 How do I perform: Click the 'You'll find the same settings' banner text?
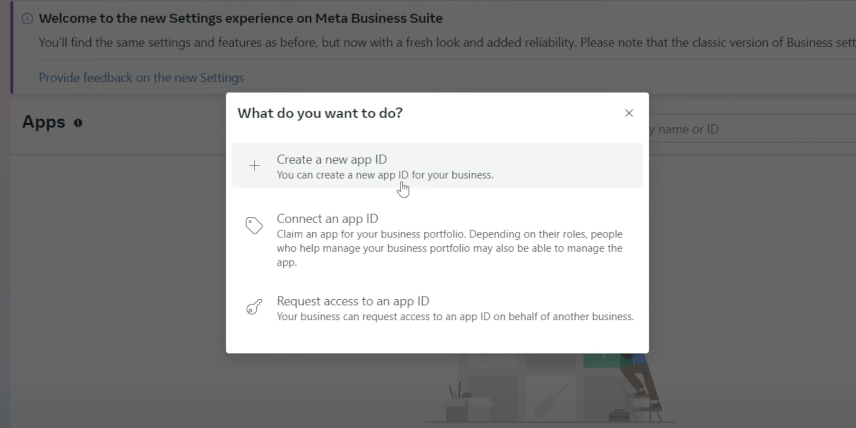pos(447,43)
